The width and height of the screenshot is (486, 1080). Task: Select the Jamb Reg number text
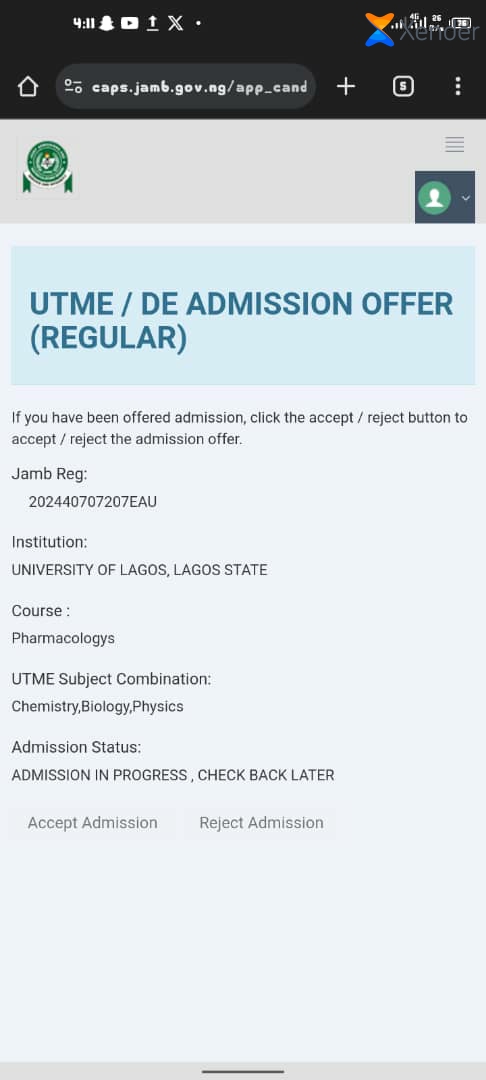pos(93,501)
